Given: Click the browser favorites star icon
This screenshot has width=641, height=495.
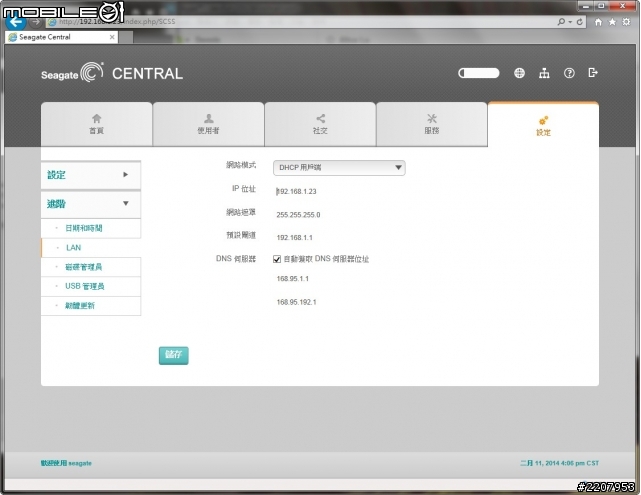Looking at the screenshot, I should tap(612, 22).
